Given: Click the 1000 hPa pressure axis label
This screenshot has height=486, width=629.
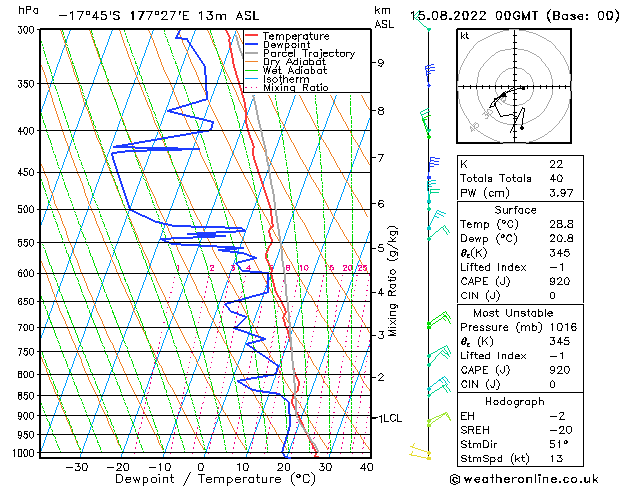Looking at the screenshot, I should tap(26, 453).
